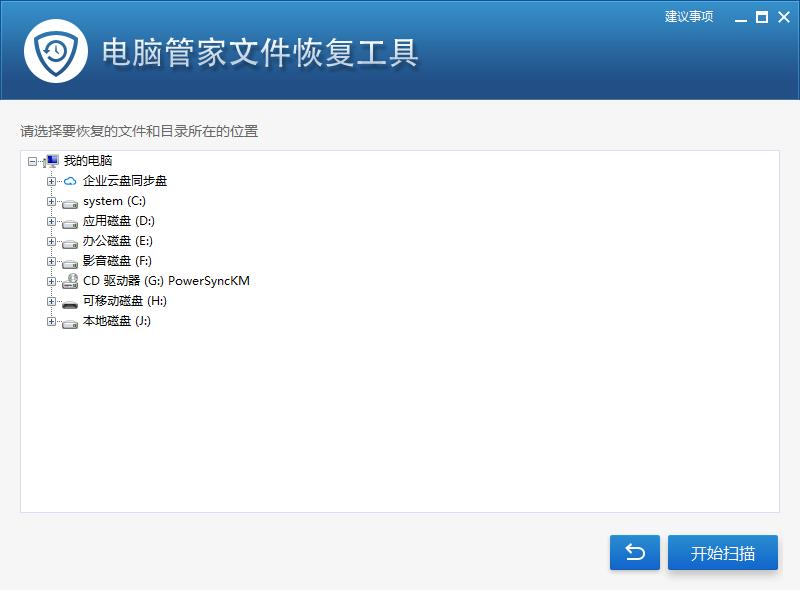Click the back arrow button

point(634,553)
